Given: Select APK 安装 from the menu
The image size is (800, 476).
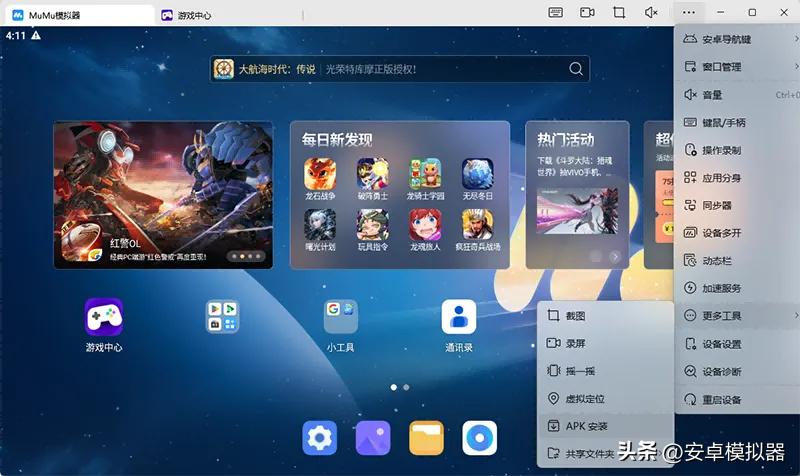Looking at the screenshot, I should pos(586,426).
